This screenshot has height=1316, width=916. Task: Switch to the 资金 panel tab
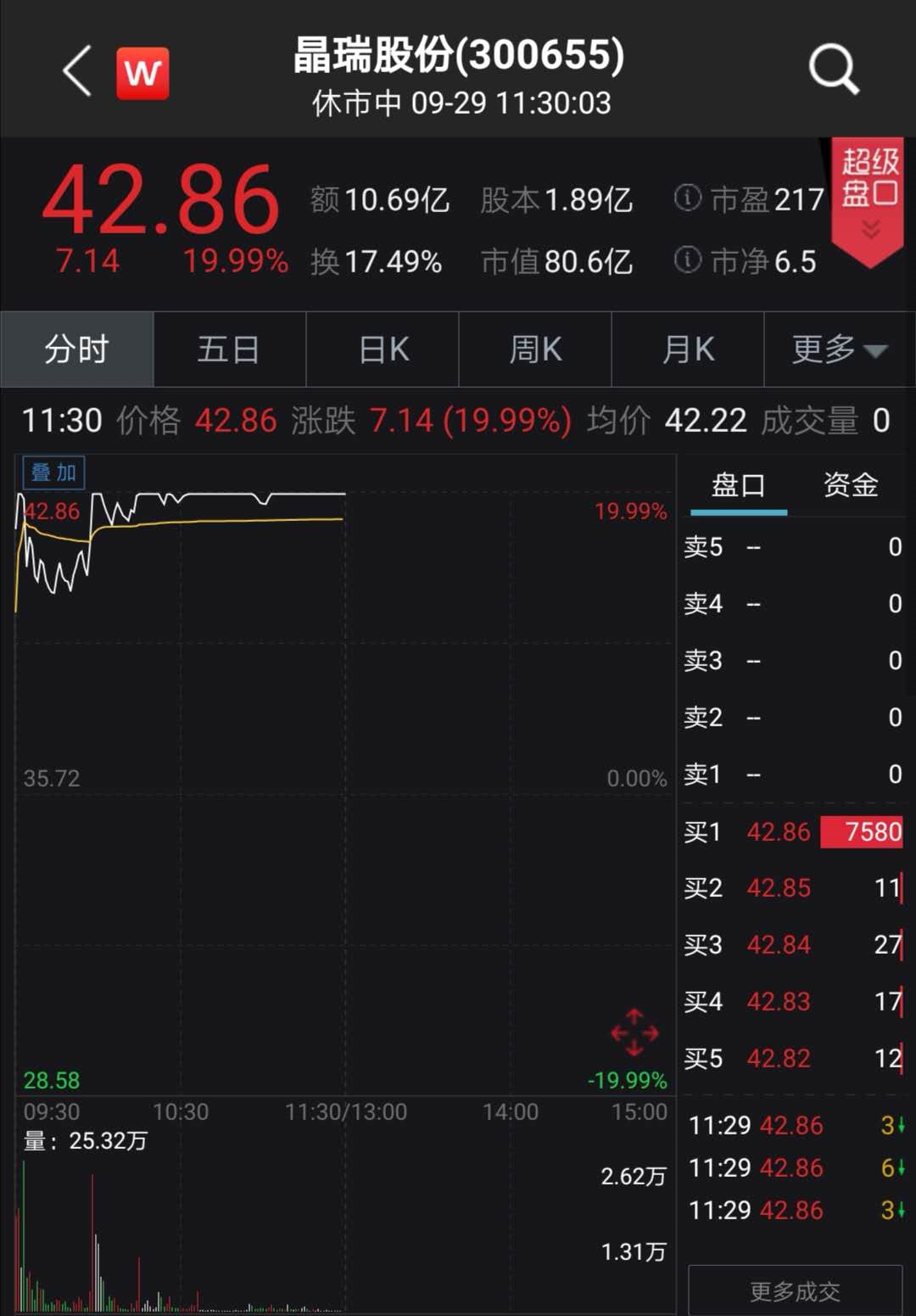[x=850, y=485]
